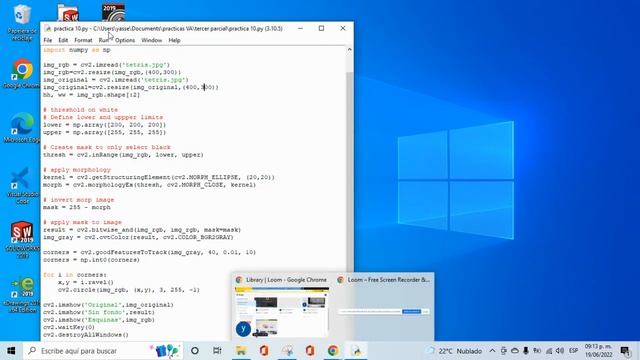Image resolution: width=640 pixels, height=360 pixels.
Task: Click the line 'cv2.waitKey(0)'
Action: point(69,327)
